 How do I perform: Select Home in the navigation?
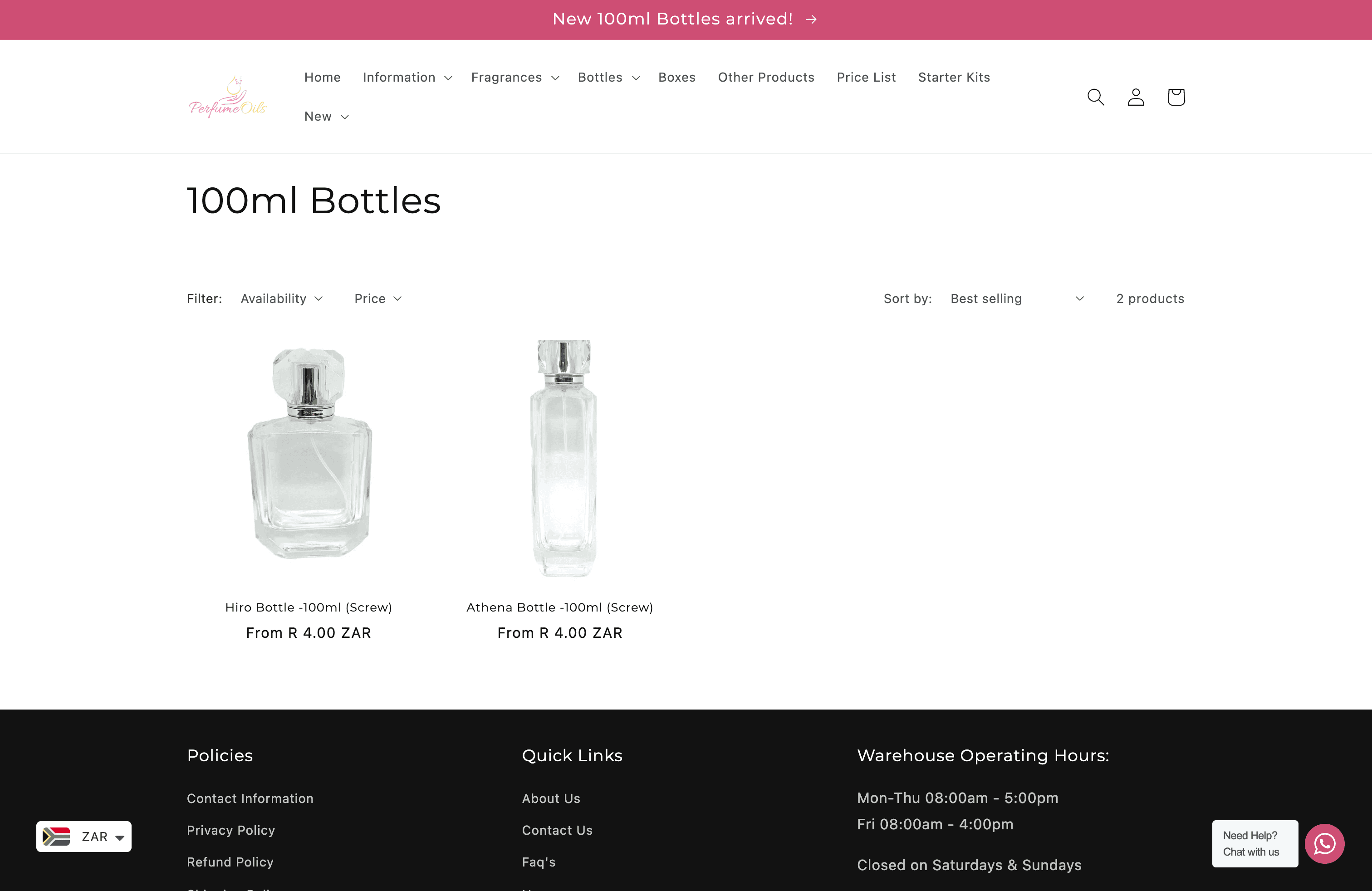322,77
